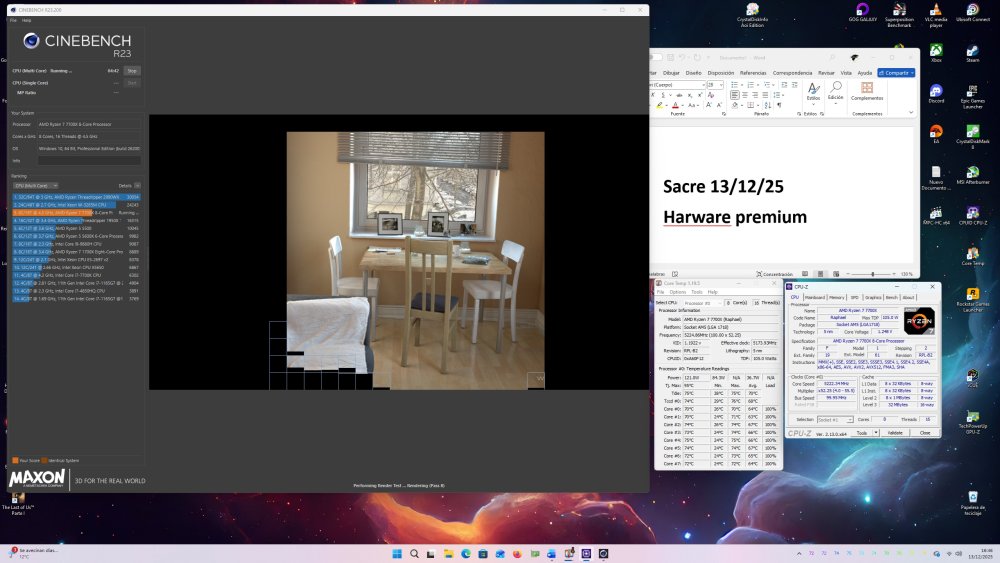The height and width of the screenshot is (563, 1000).
Task: Select the Intel Xeon W-3265M ranking row
Action: 76,205
